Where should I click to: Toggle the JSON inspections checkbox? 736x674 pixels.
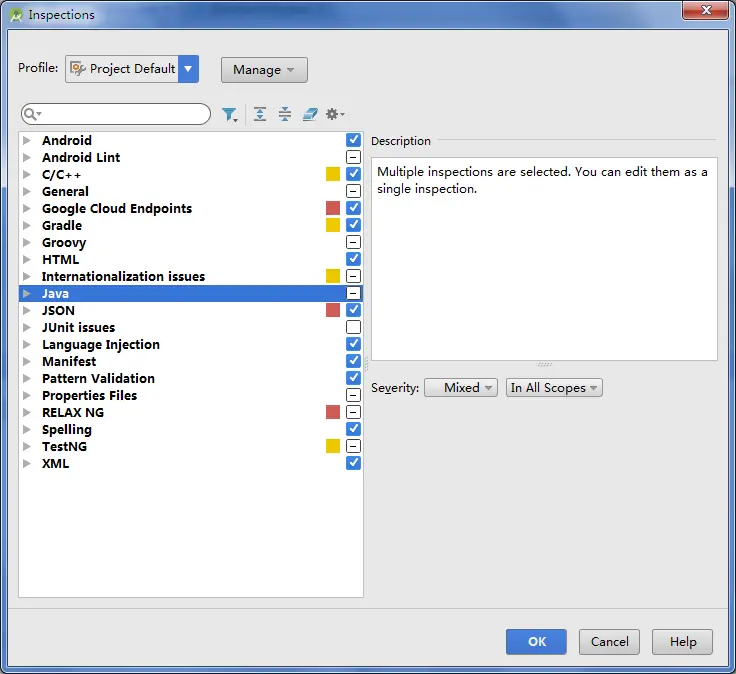pyautogui.click(x=353, y=310)
